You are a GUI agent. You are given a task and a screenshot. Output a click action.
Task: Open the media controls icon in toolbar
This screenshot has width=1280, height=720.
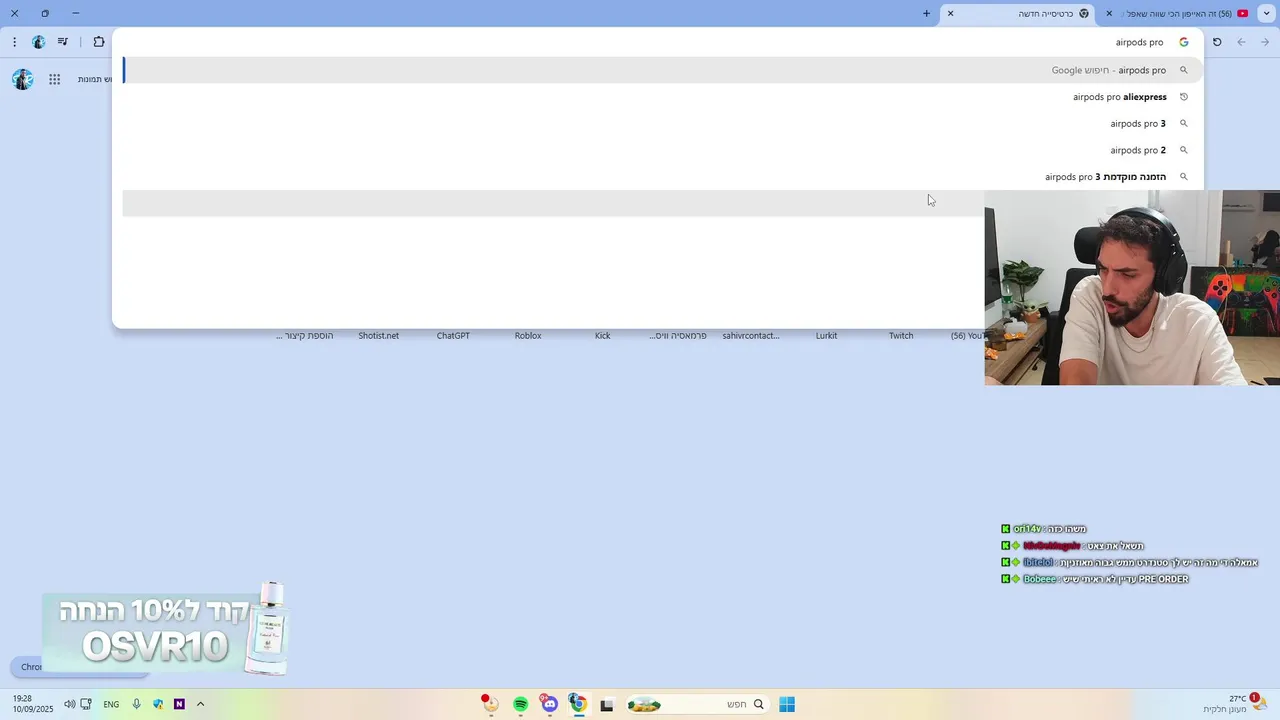(63, 42)
